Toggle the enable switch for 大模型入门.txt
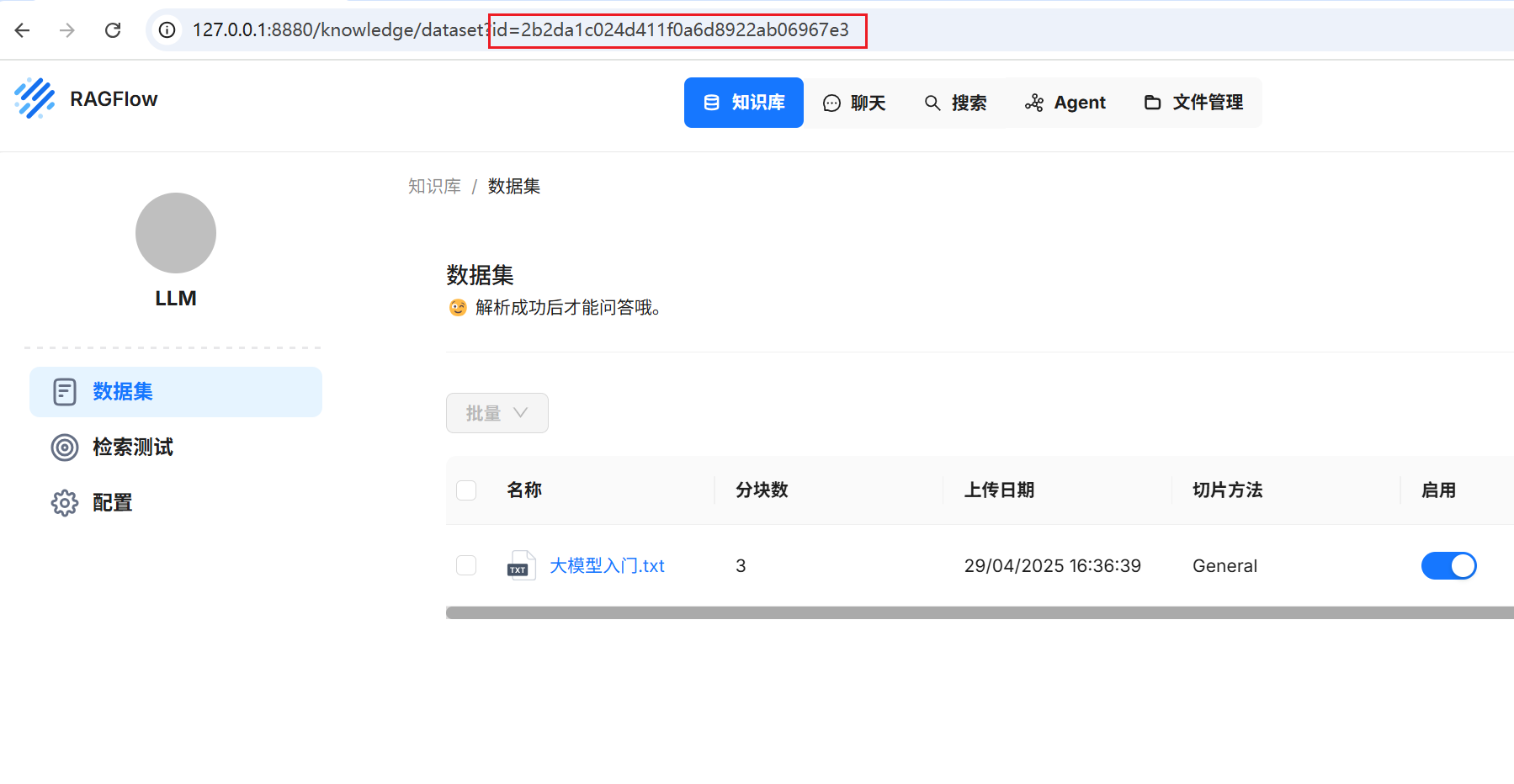Viewport: 1514px width, 784px height. [x=1448, y=566]
